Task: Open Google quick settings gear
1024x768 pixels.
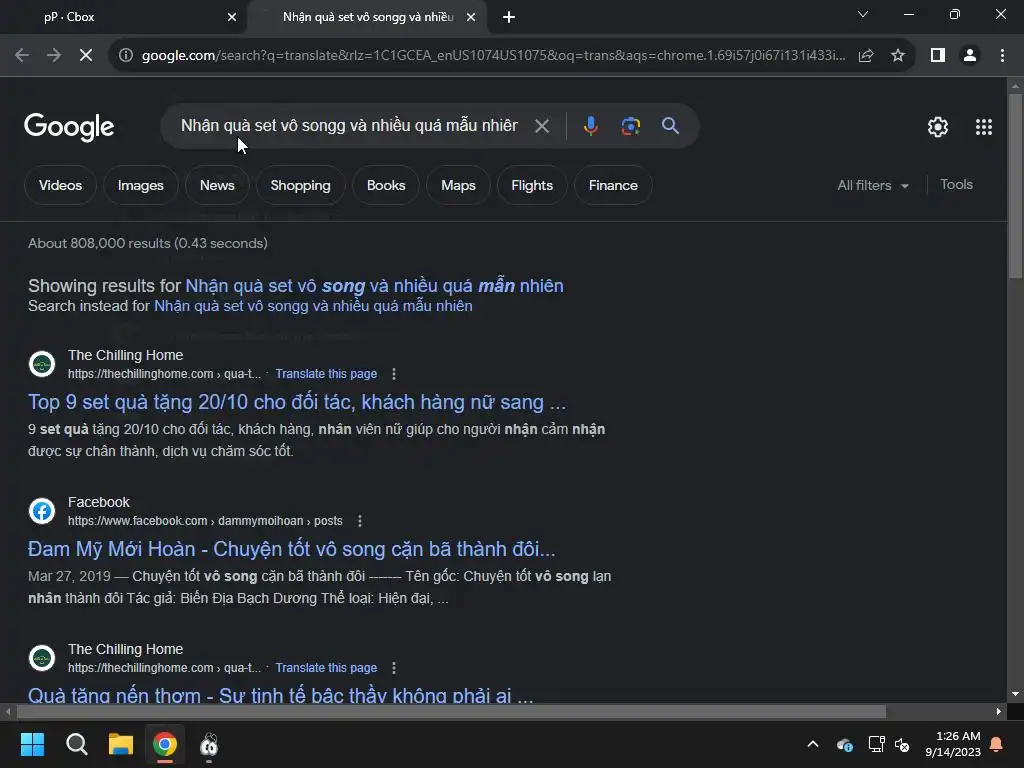Action: point(938,127)
